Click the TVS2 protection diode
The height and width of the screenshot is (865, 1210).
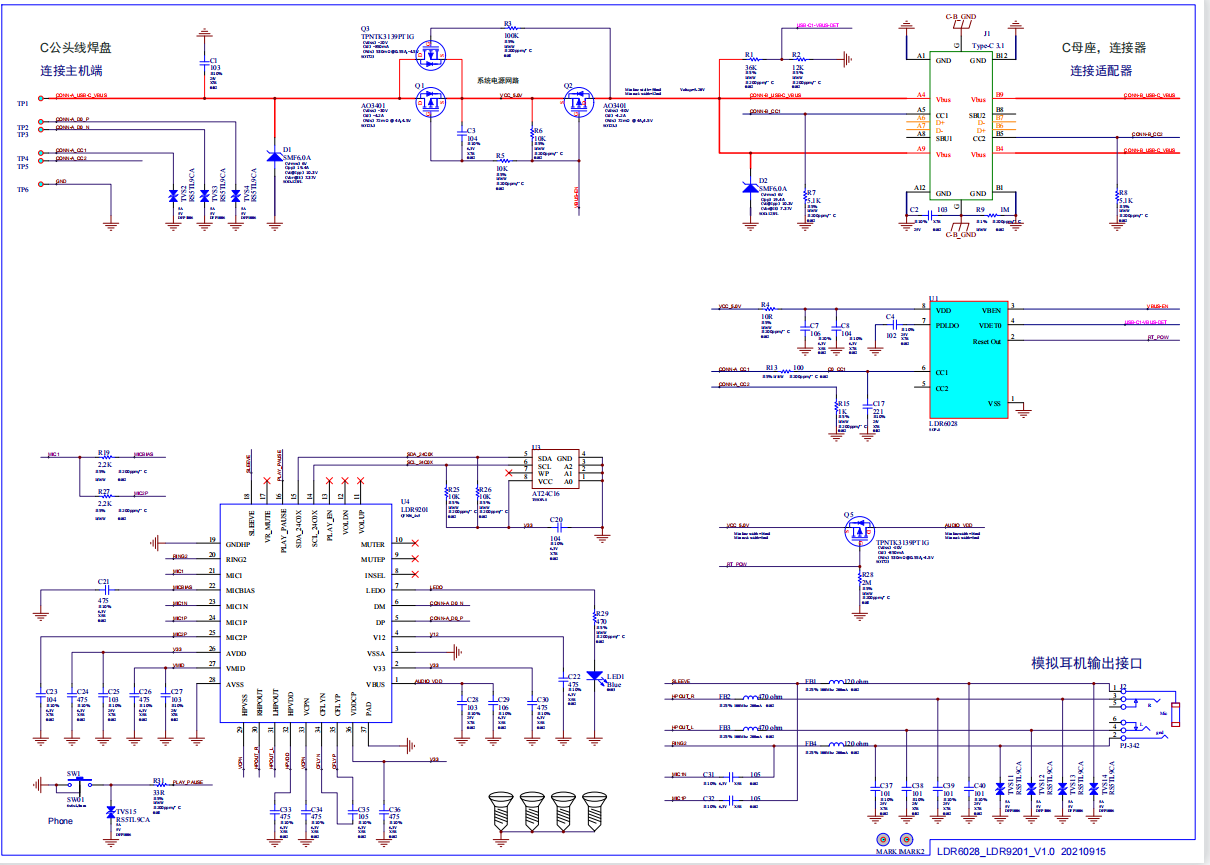pyautogui.click(x=174, y=197)
